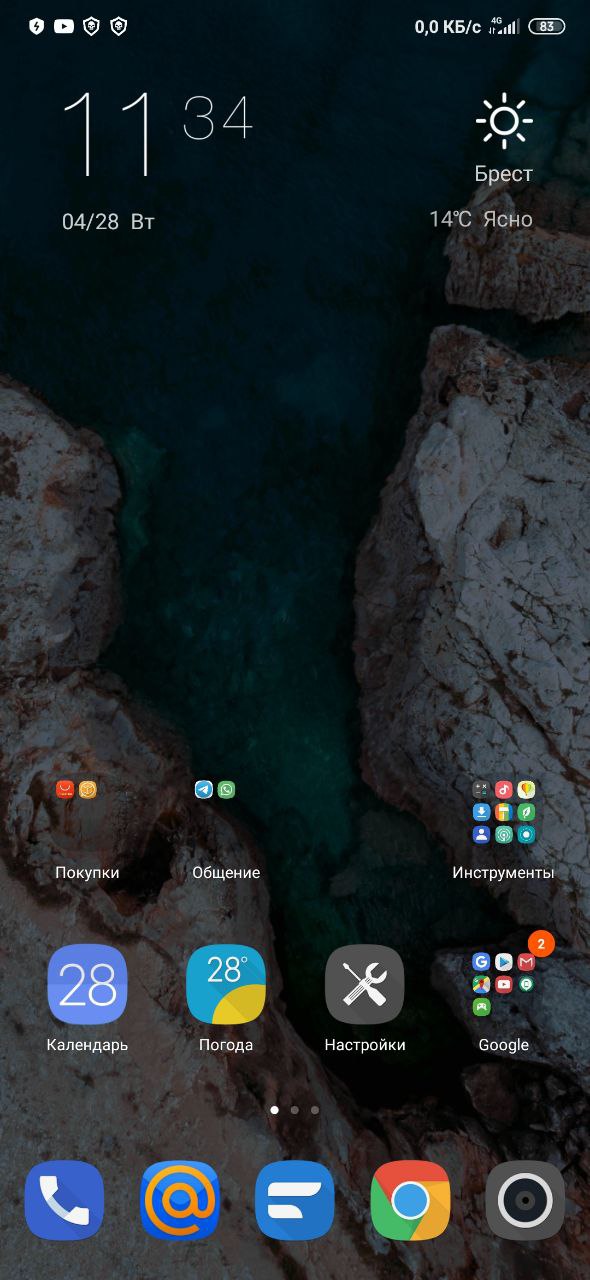Tap the 04/28 Вт date text
The image size is (590, 1280).
108,221
